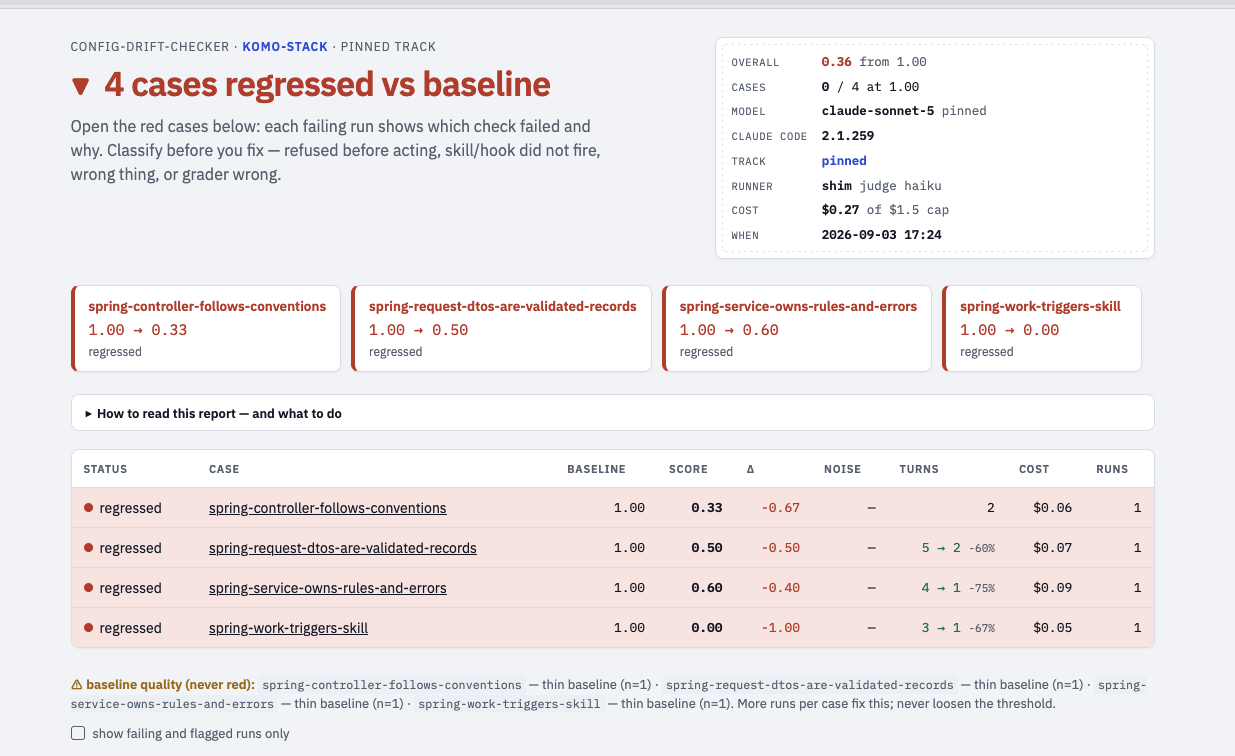
Task: Follow spring-request-dtos-are-validated-records link in the table
Action: click(343, 548)
